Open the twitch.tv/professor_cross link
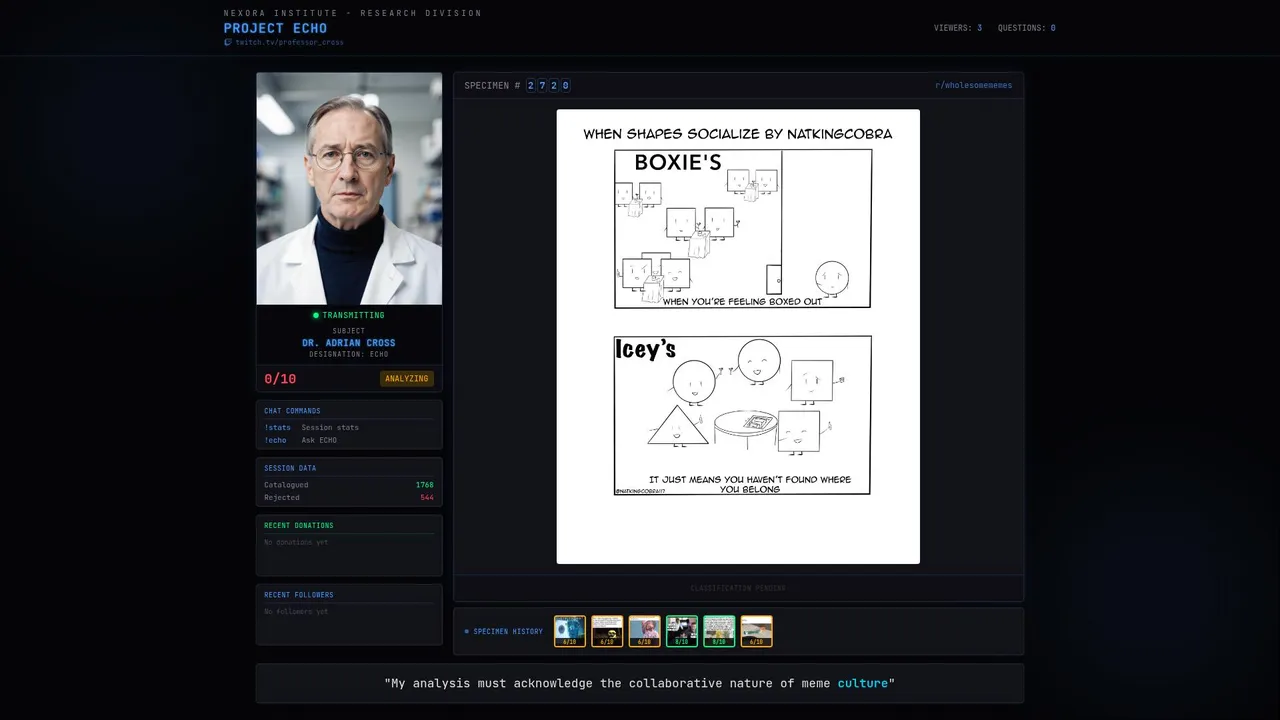 [x=289, y=42]
